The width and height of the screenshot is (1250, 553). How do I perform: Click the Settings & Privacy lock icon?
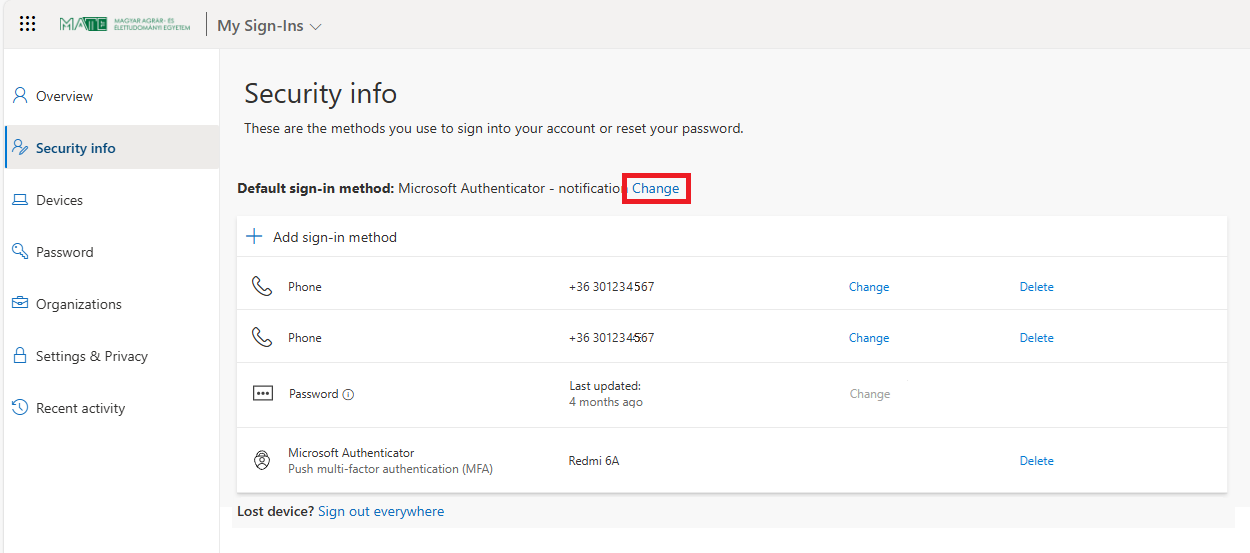[x=19, y=356]
